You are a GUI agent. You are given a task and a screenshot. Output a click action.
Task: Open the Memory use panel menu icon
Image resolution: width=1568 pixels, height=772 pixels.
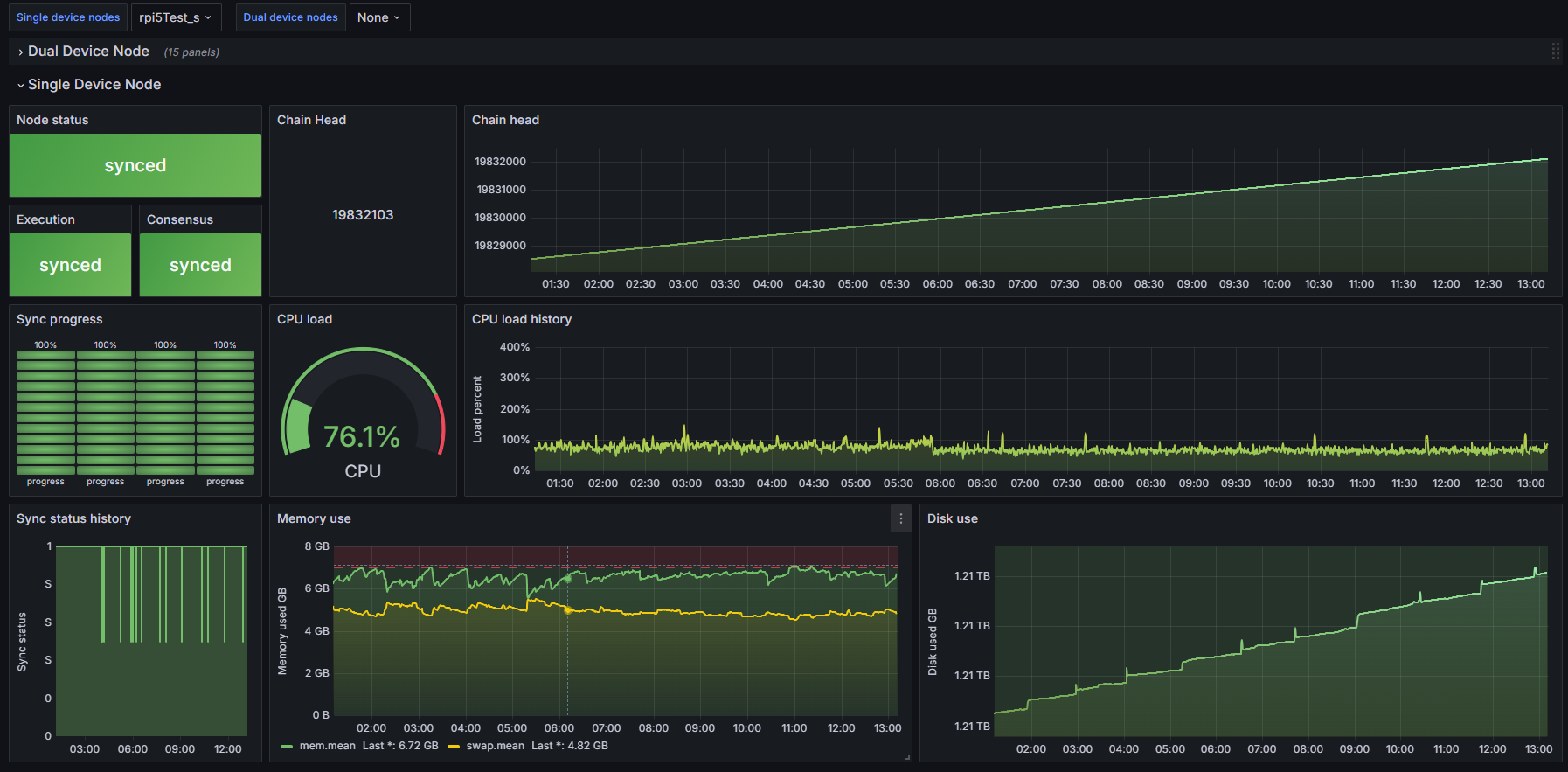click(901, 518)
